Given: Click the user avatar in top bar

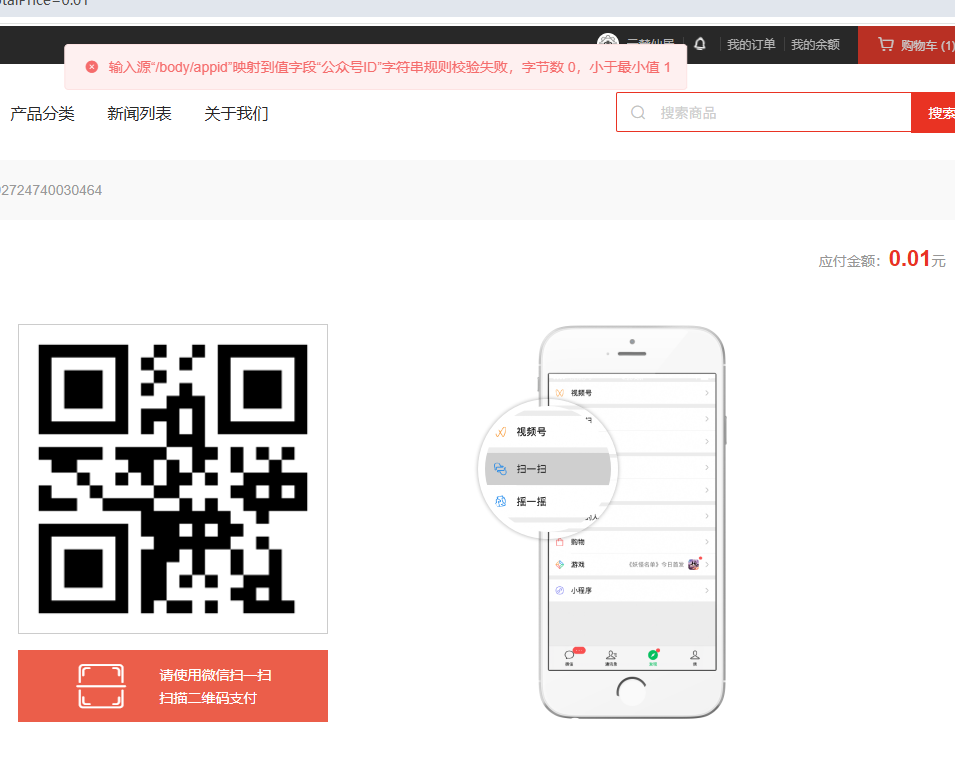Looking at the screenshot, I should click(x=607, y=39).
